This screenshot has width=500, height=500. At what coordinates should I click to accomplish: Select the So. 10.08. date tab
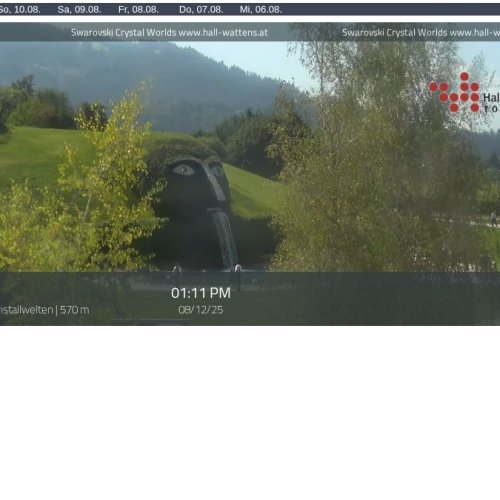point(19,10)
